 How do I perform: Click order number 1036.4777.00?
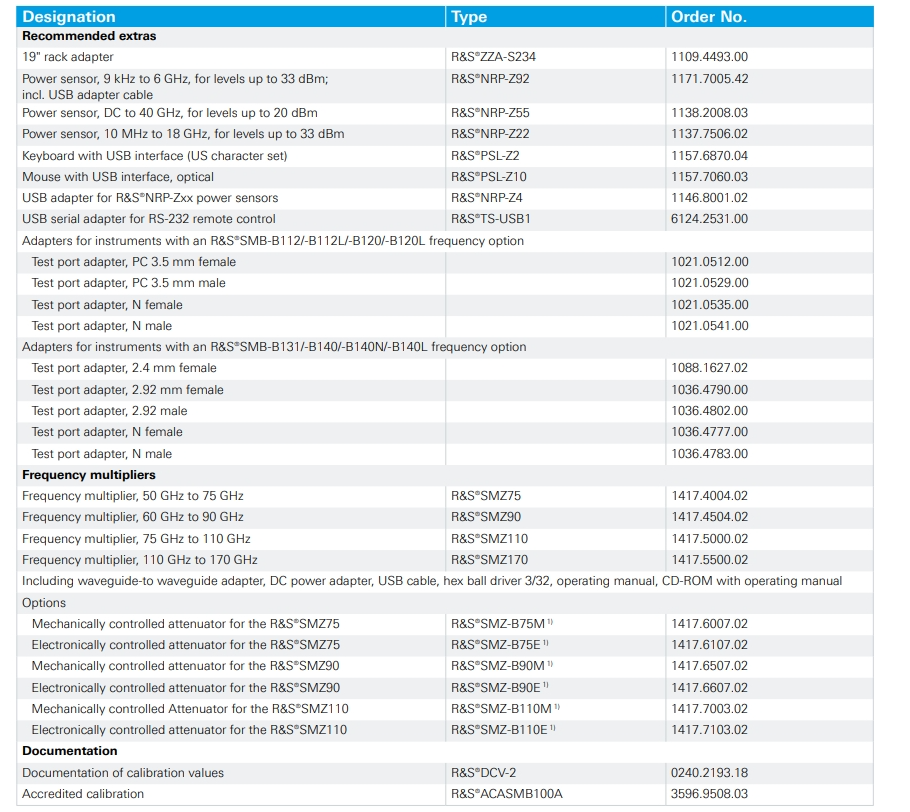click(x=710, y=432)
